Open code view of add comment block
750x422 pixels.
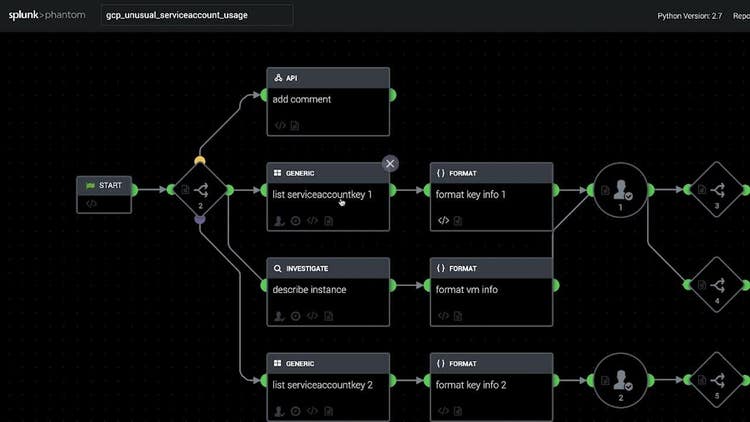pos(280,126)
